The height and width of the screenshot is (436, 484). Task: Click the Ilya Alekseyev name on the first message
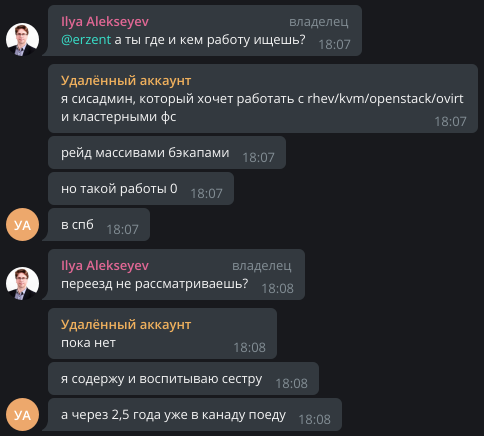point(105,22)
